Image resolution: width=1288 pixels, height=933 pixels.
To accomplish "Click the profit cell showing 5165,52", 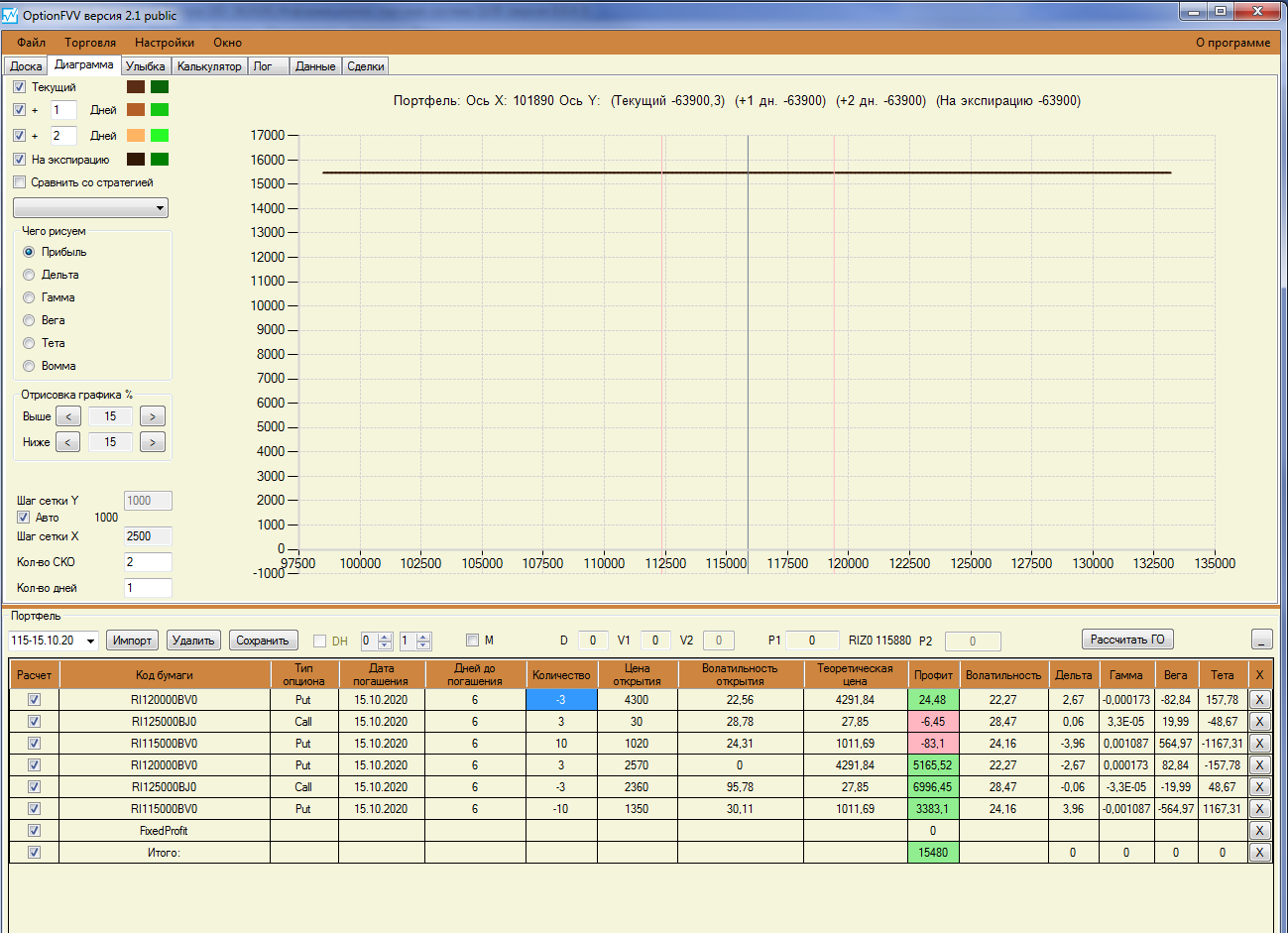I will [x=933, y=764].
